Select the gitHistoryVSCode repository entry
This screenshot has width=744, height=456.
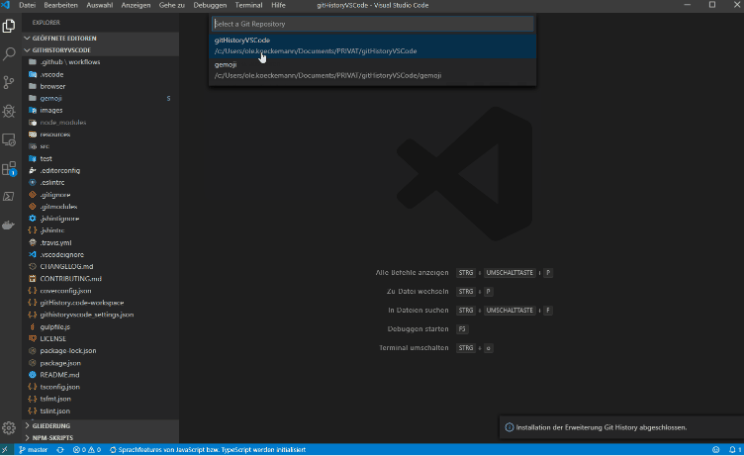click(x=372, y=46)
